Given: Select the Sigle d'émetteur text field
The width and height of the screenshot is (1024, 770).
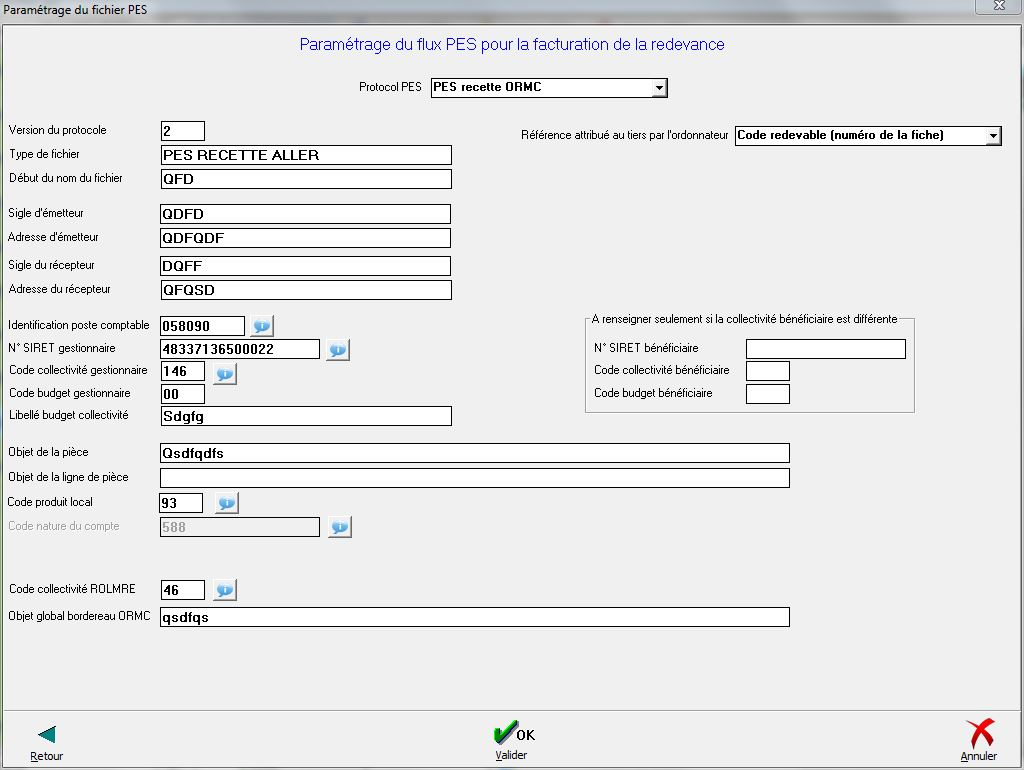Looking at the screenshot, I should coord(305,214).
